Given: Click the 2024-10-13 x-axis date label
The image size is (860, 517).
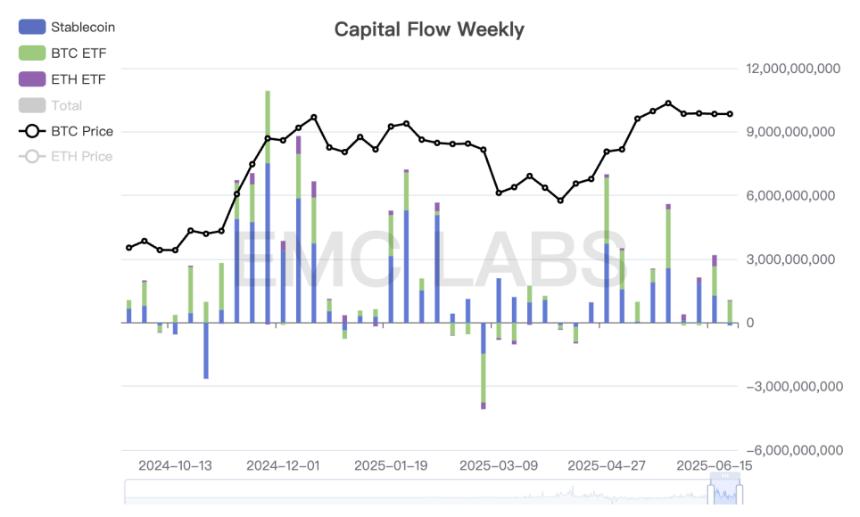Looking at the screenshot, I should click(x=175, y=466).
